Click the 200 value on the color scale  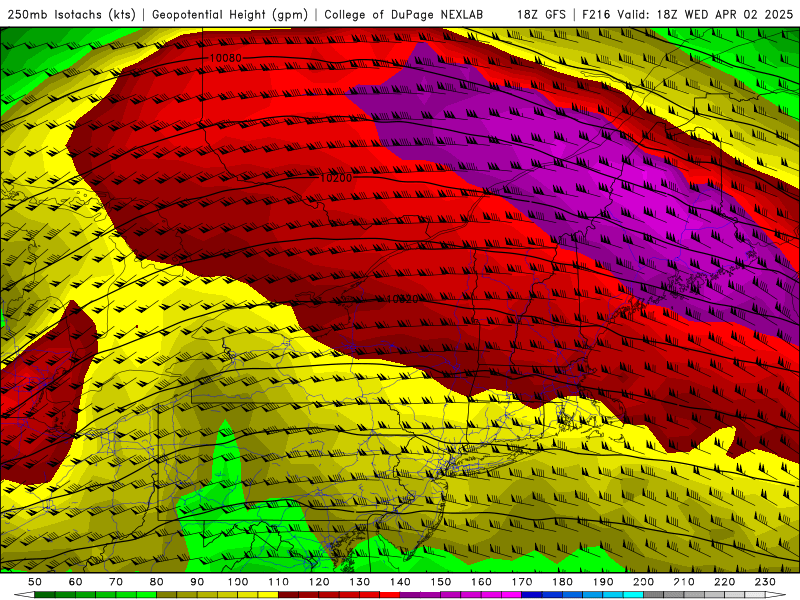pos(643,582)
